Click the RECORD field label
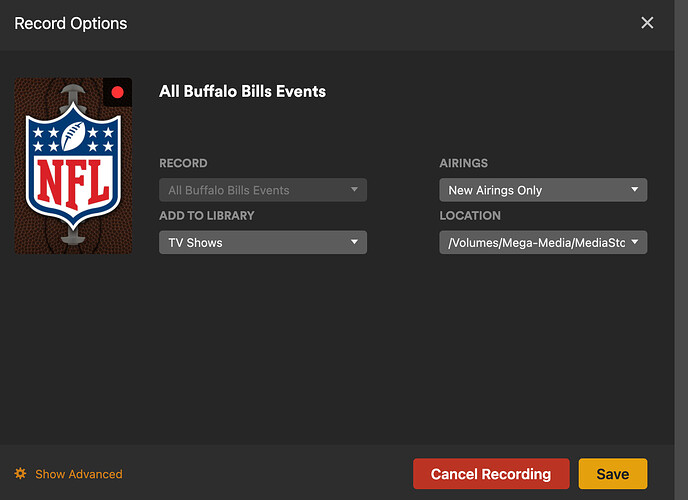The height and width of the screenshot is (500, 688). click(183, 163)
